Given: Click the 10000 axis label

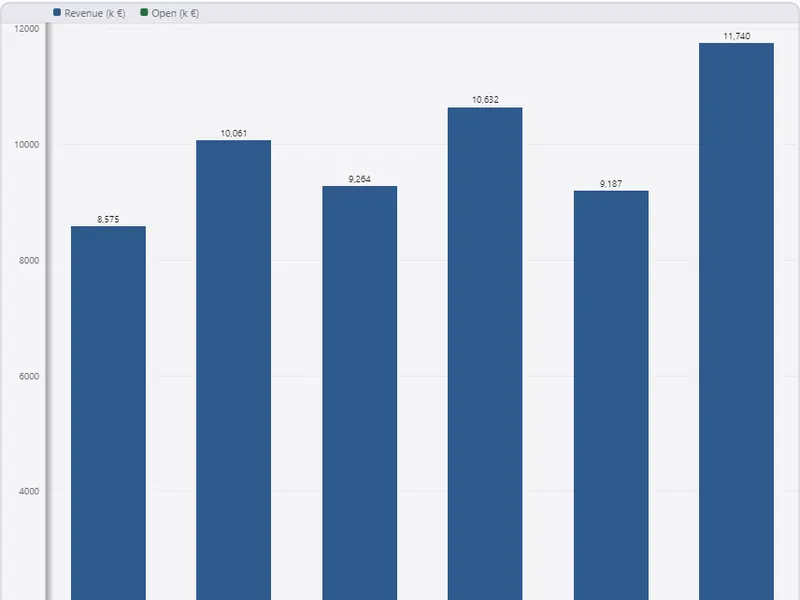Looking at the screenshot, I should 27,144.
